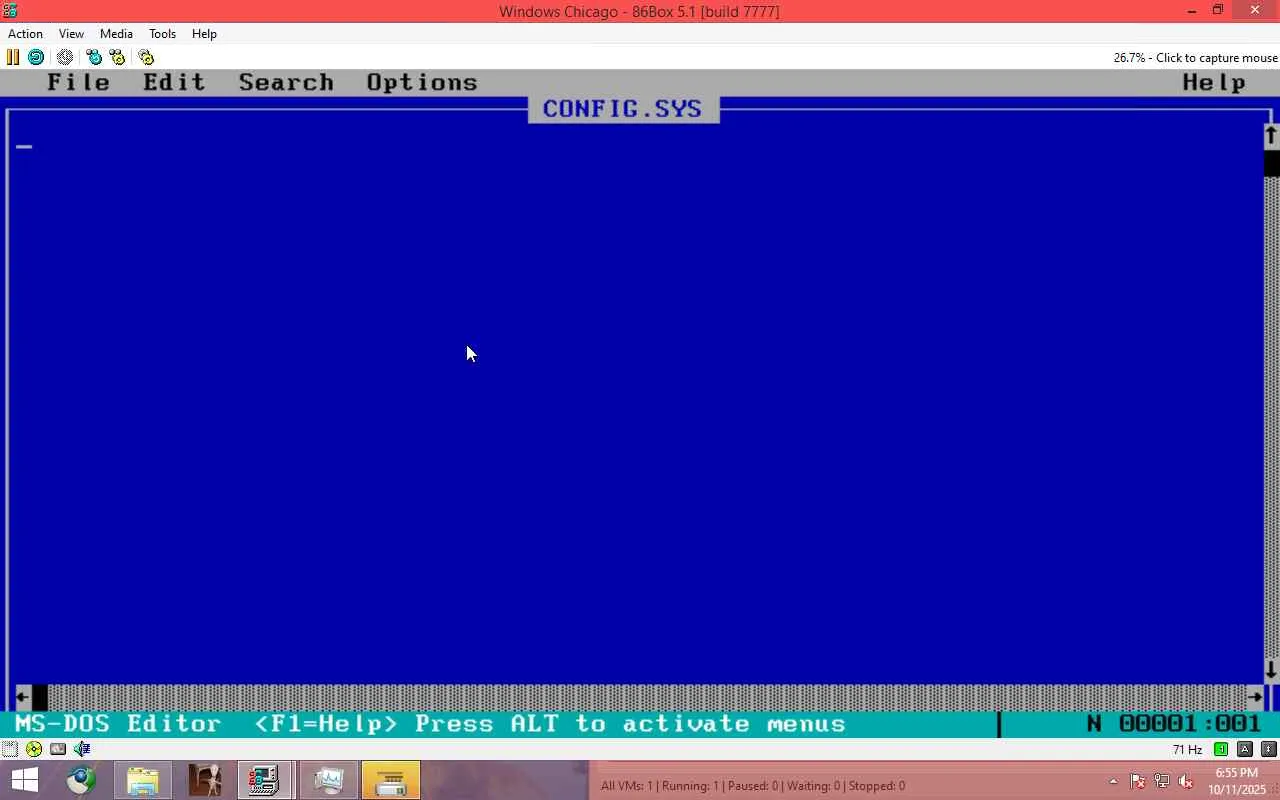Open the 86Box Action menu
Image resolution: width=1280 pixels, height=800 pixels.
point(25,33)
